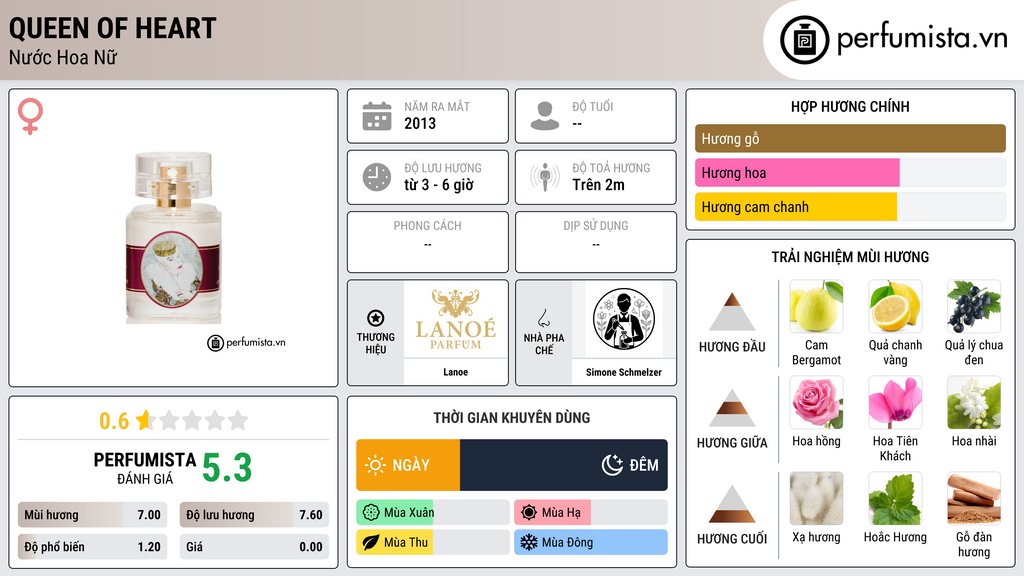Screen dimensions: 1024x576
Task: Click the nose icon above Nhà pha chế
Action: (543, 318)
